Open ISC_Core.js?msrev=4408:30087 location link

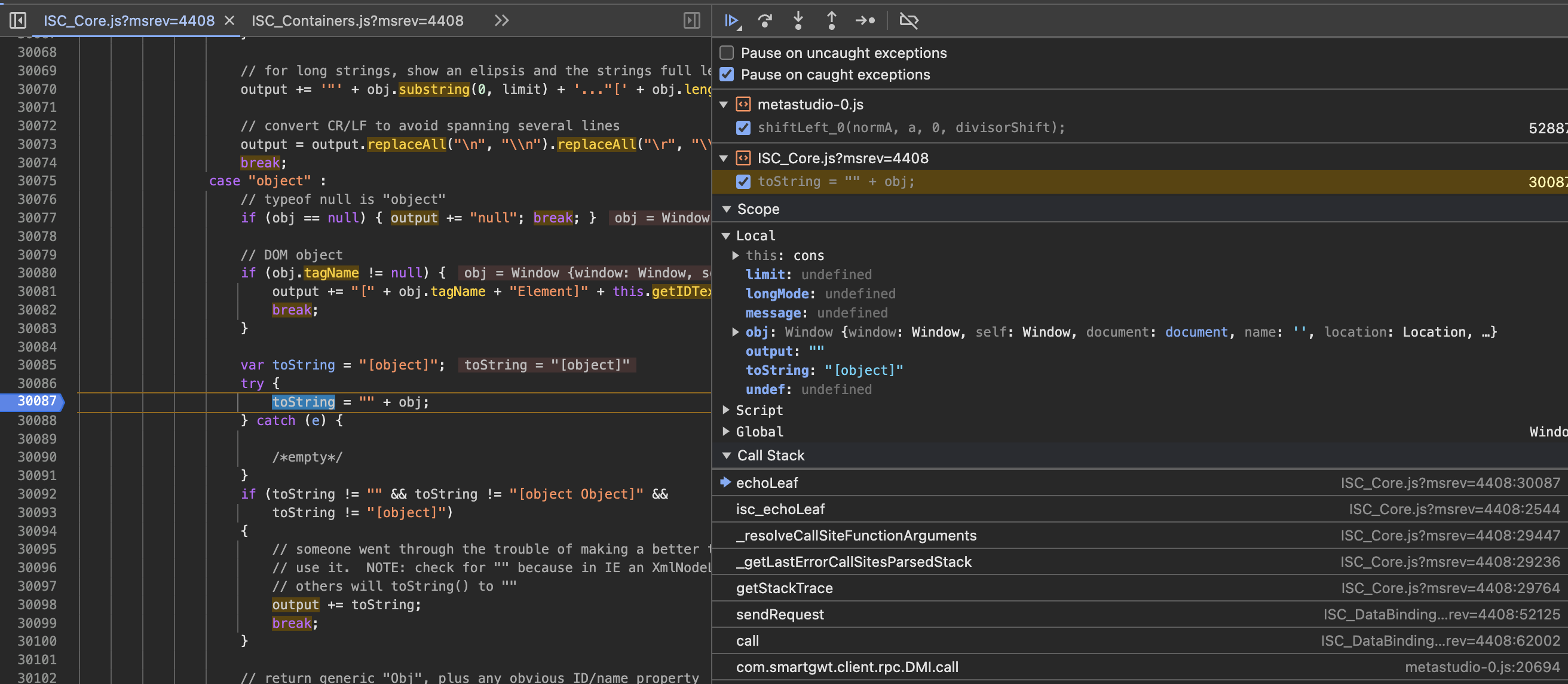pyautogui.click(x=1450, y=483)
